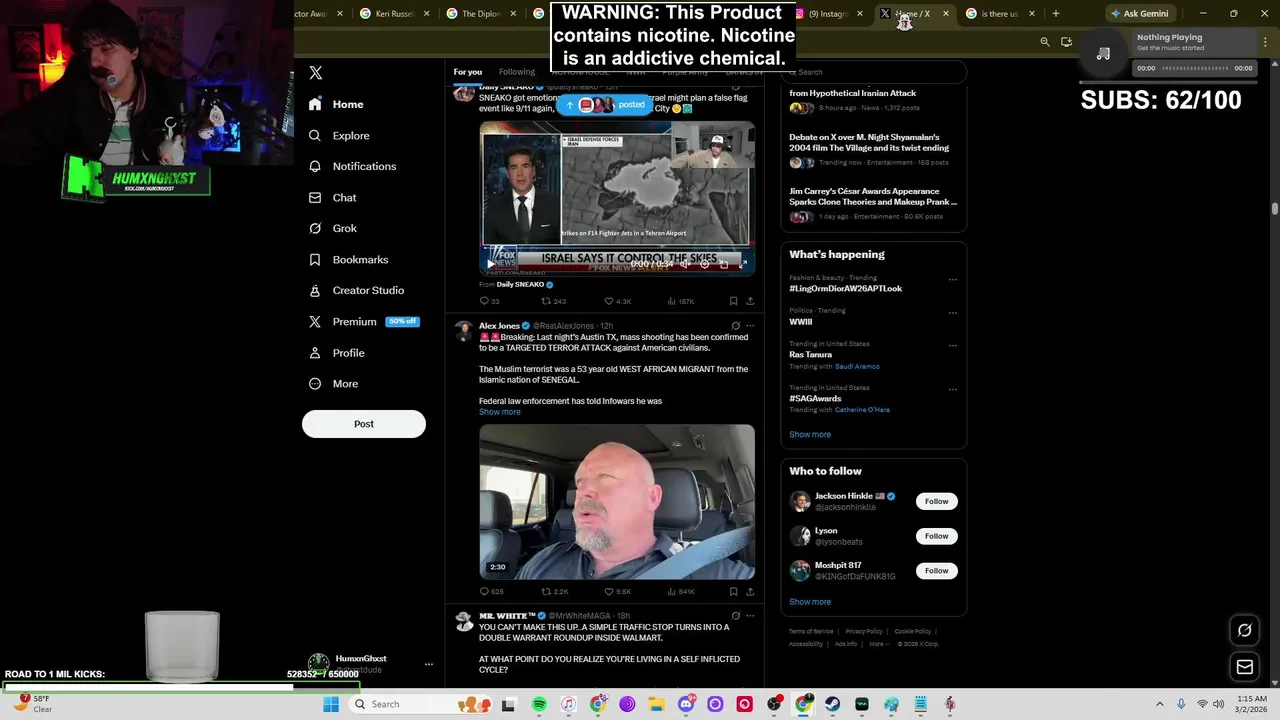Open account menu dots beside HumxnGhxst
This screenshot has height=720, width=1280.
click(x=429, y=664)
